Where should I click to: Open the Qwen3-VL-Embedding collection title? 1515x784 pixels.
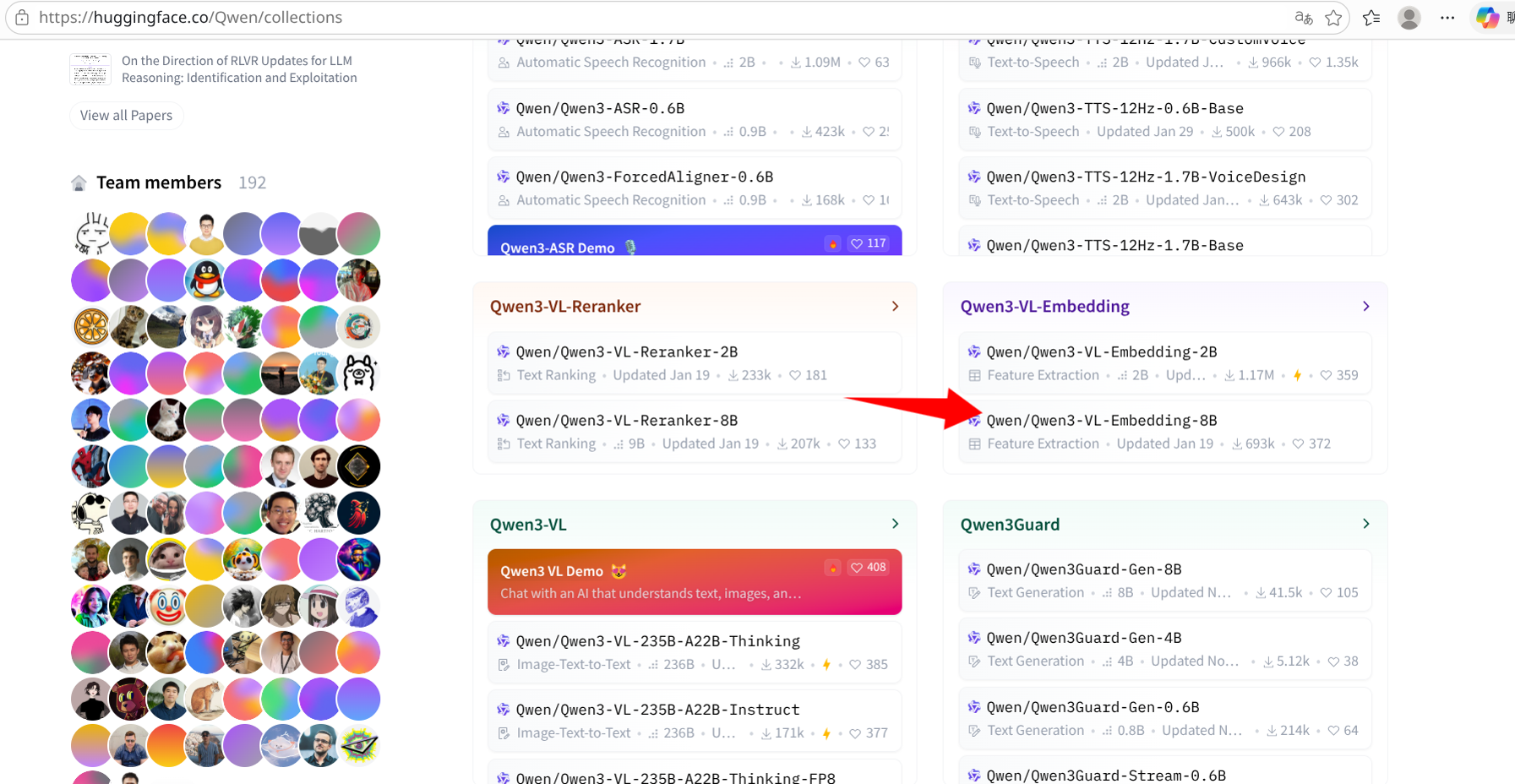(x=1045, y=307)
